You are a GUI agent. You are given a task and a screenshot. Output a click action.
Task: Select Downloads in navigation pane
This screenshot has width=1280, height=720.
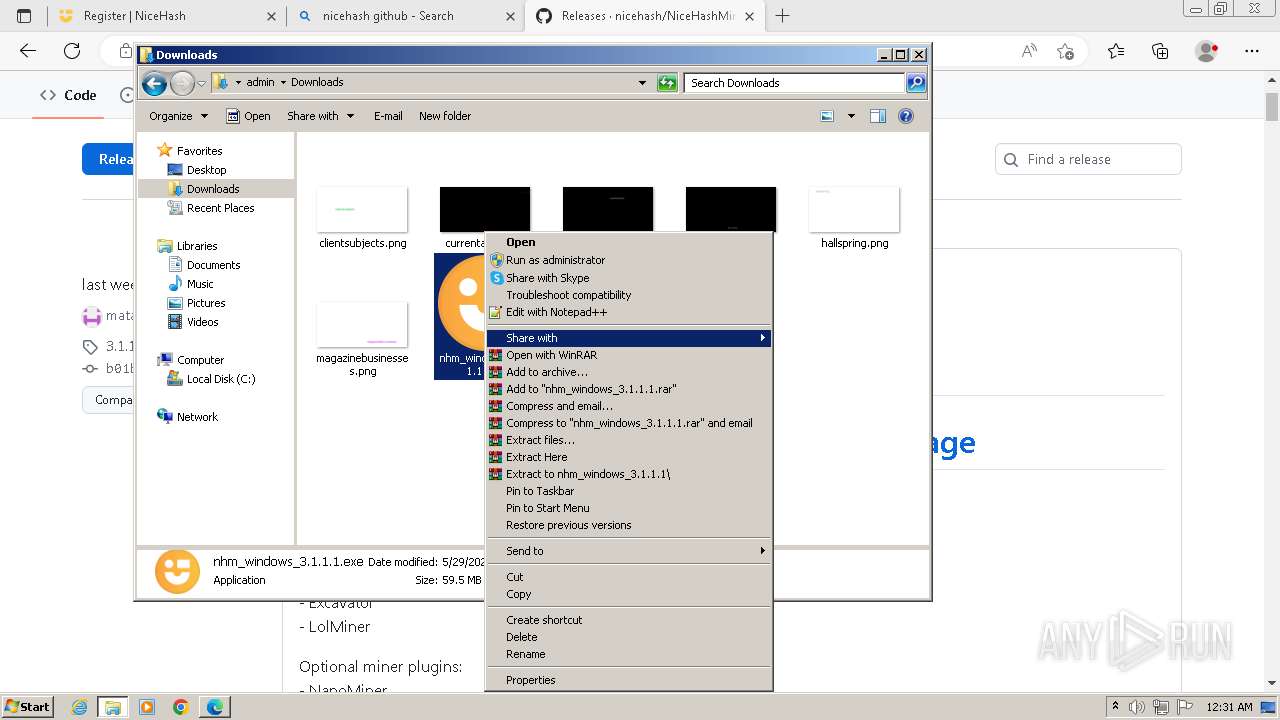(x=213, y=189)
